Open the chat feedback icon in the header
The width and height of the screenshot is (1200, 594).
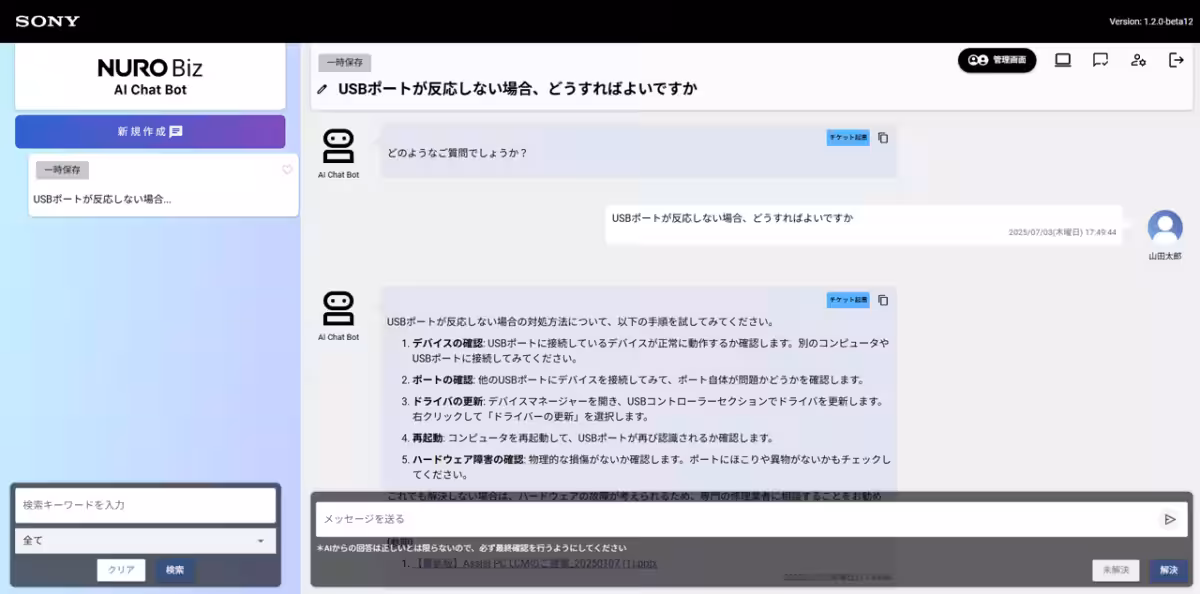pyautogui.click(x=1100, y=60)
